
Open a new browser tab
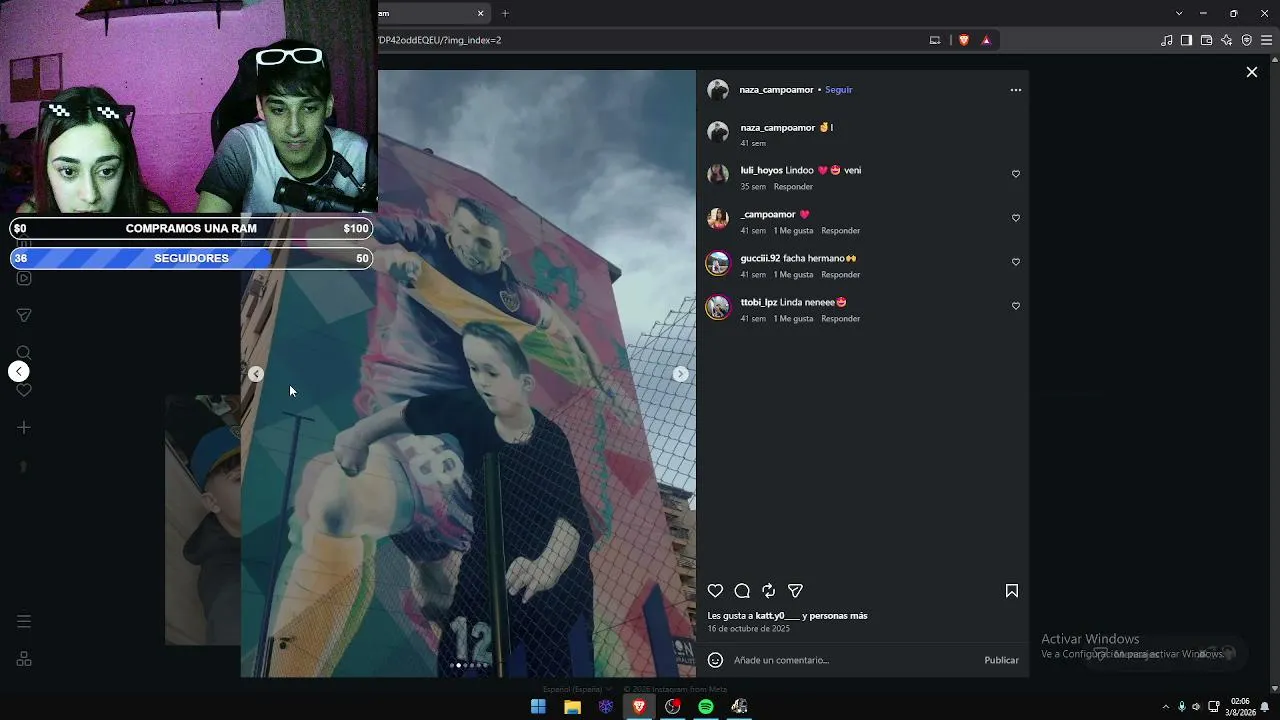(x=505, y=13)
